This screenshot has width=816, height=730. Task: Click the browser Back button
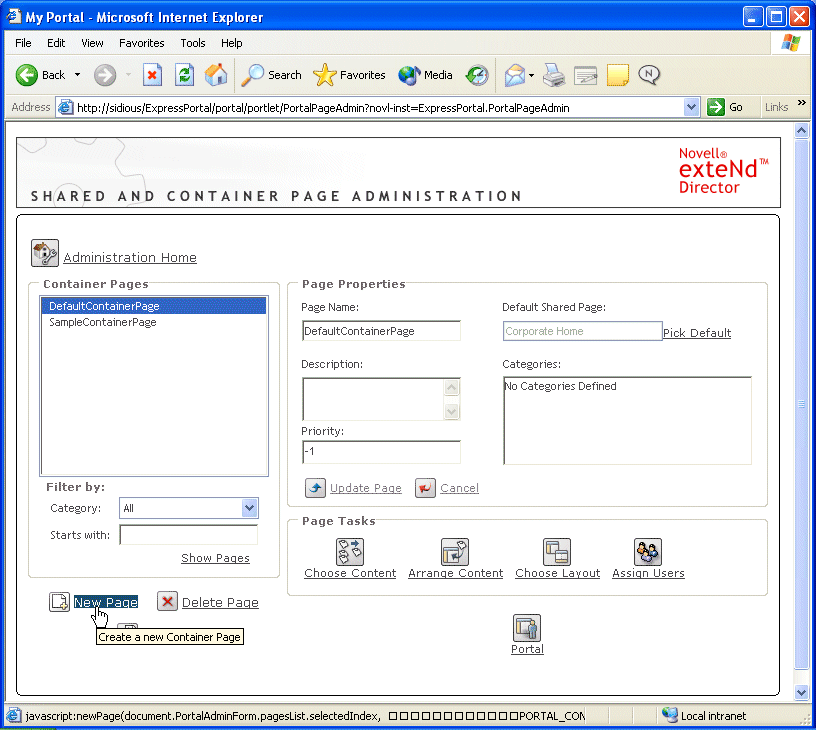[41, 75]
